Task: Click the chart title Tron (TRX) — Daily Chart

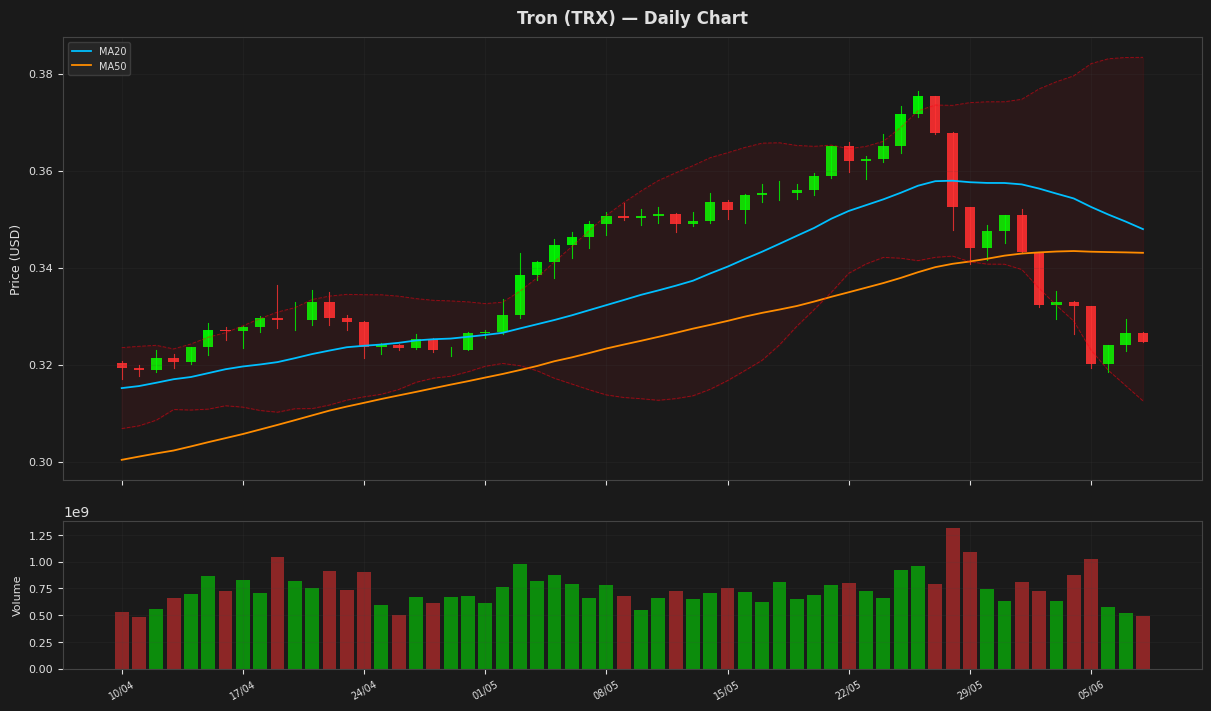Action: click(632, 19)
